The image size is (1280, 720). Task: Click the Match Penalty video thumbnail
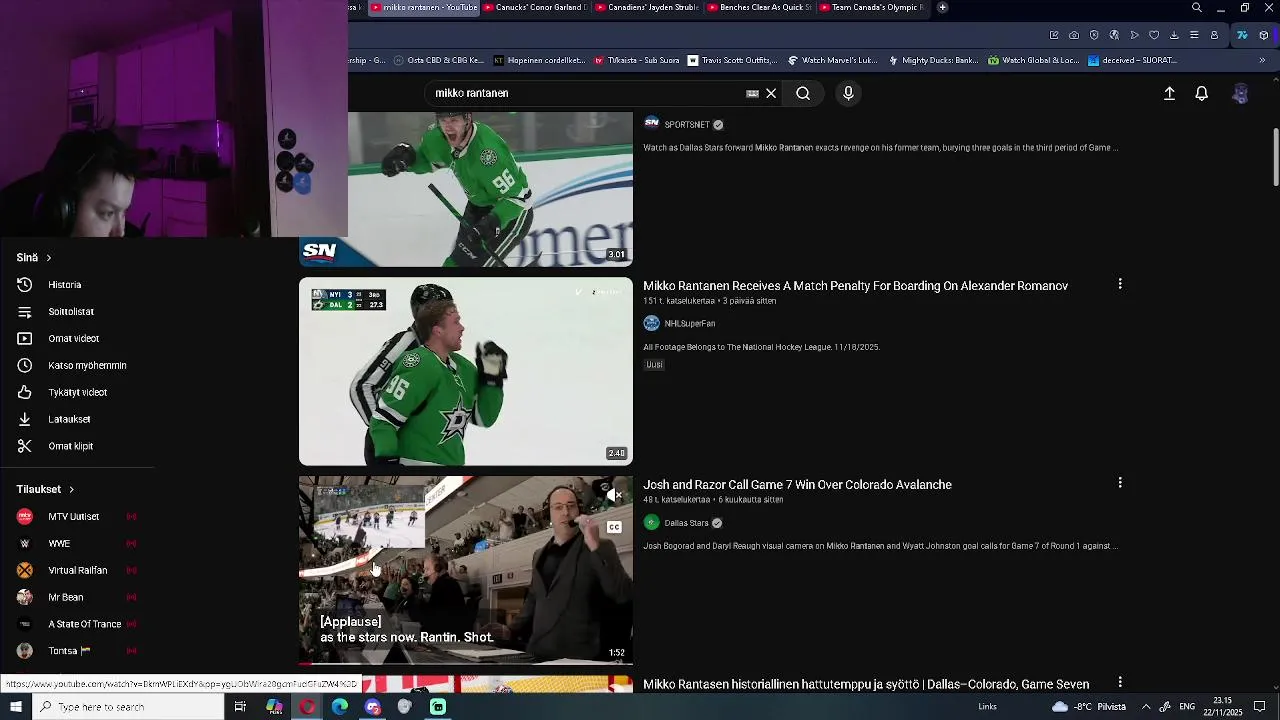click(x=466, y=372)
